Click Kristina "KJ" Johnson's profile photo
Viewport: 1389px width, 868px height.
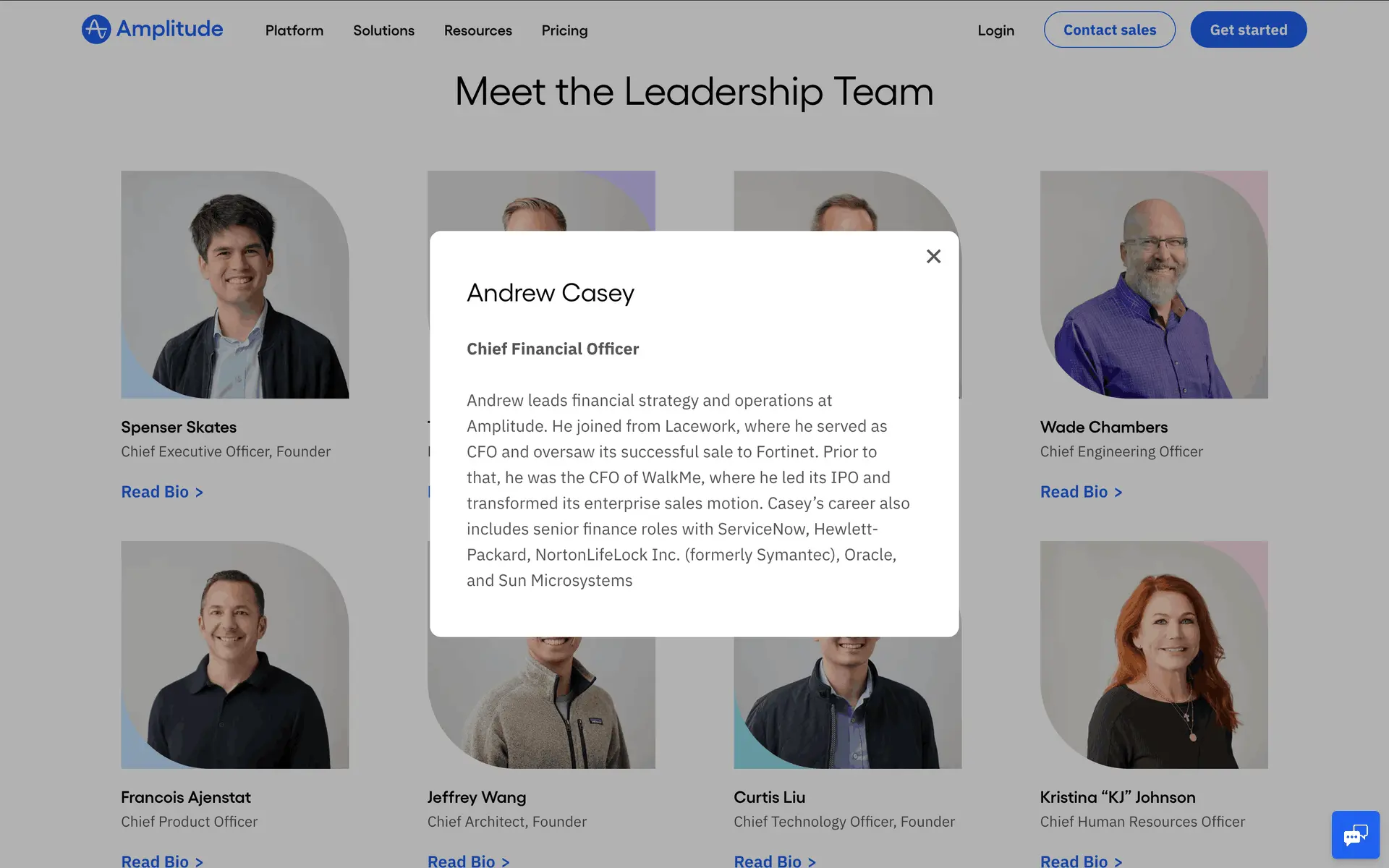coord(1154,655)
